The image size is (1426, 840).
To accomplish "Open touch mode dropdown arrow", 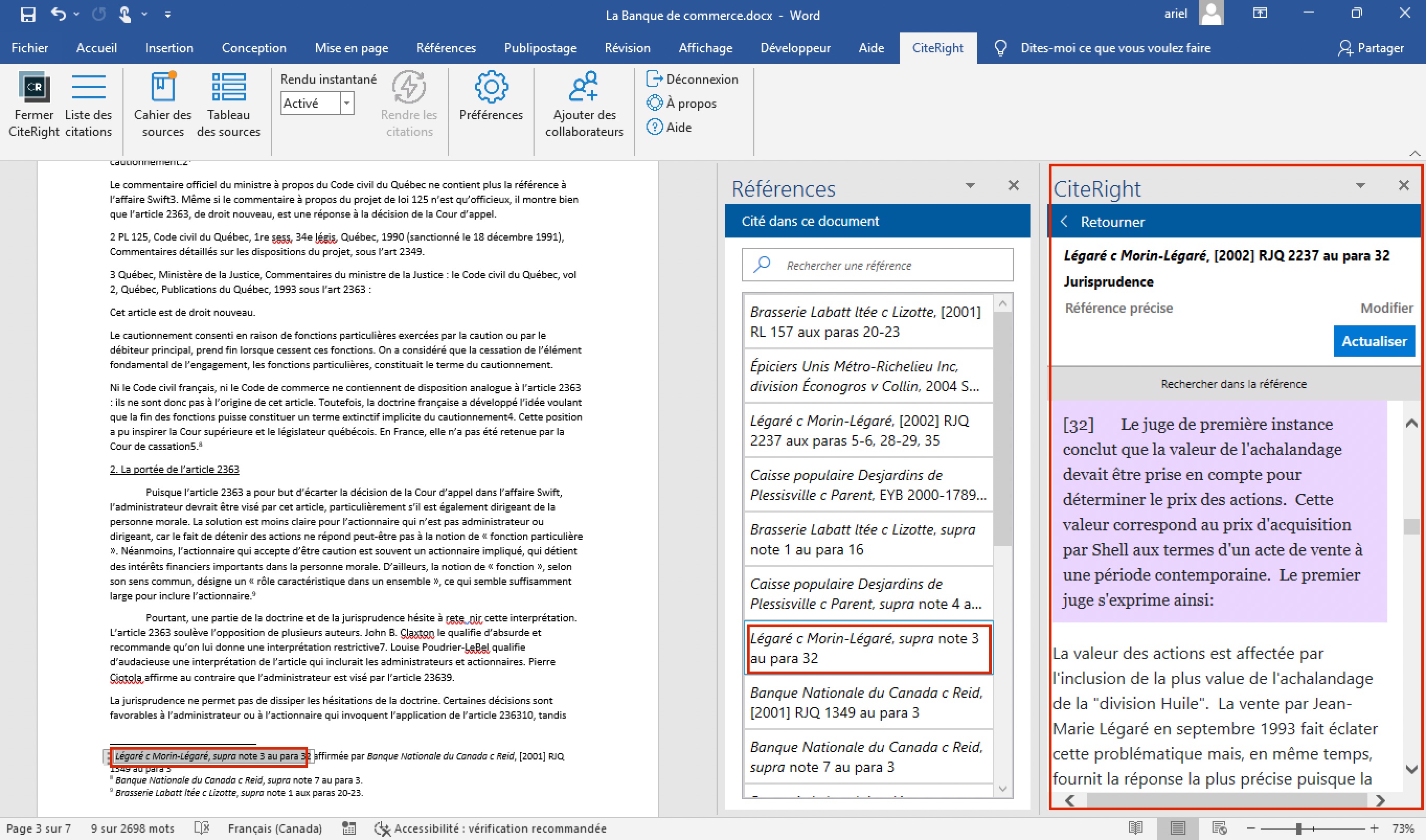I will pos(144,14).
